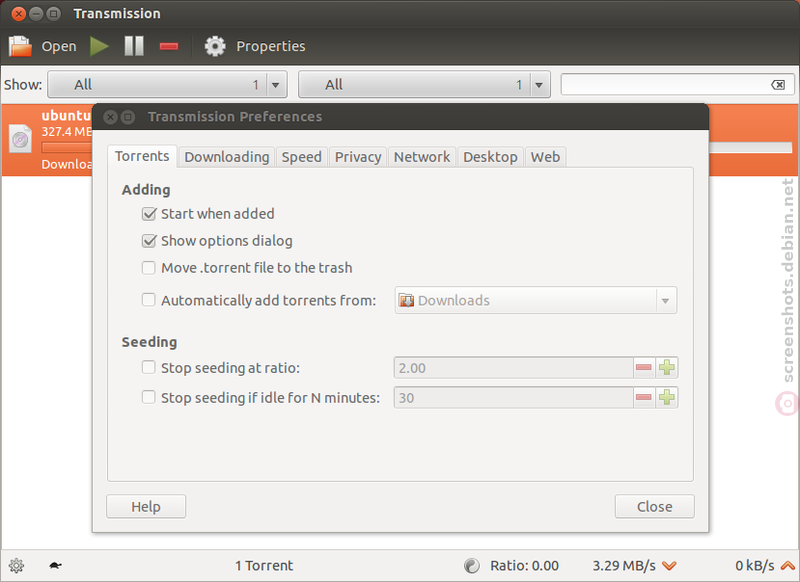Toggle turtle alternative speed limits icon
Viewport: 800px width, 582px height.
point(55,565)
